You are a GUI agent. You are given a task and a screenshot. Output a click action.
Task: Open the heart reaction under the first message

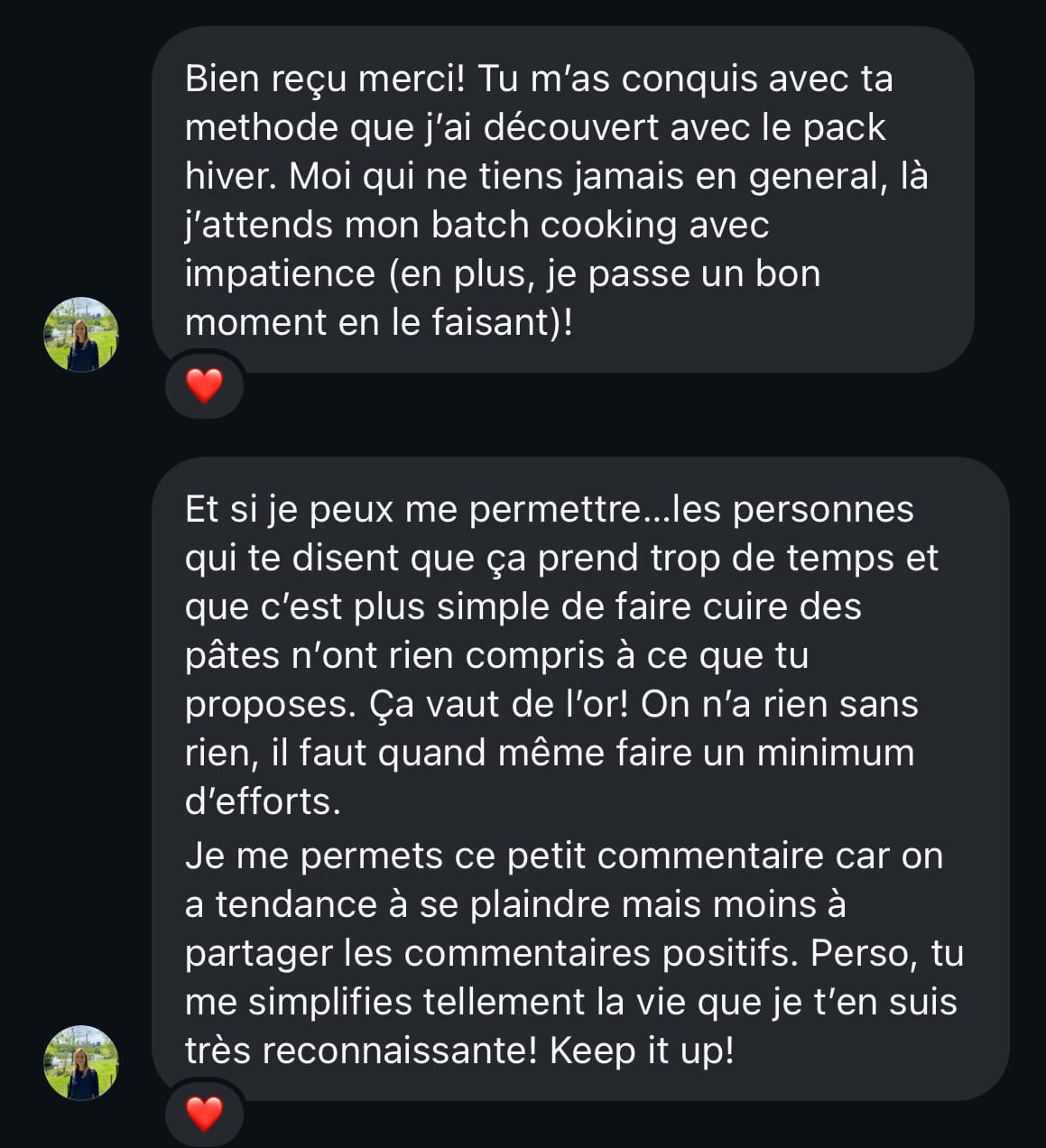coord(204,385)
